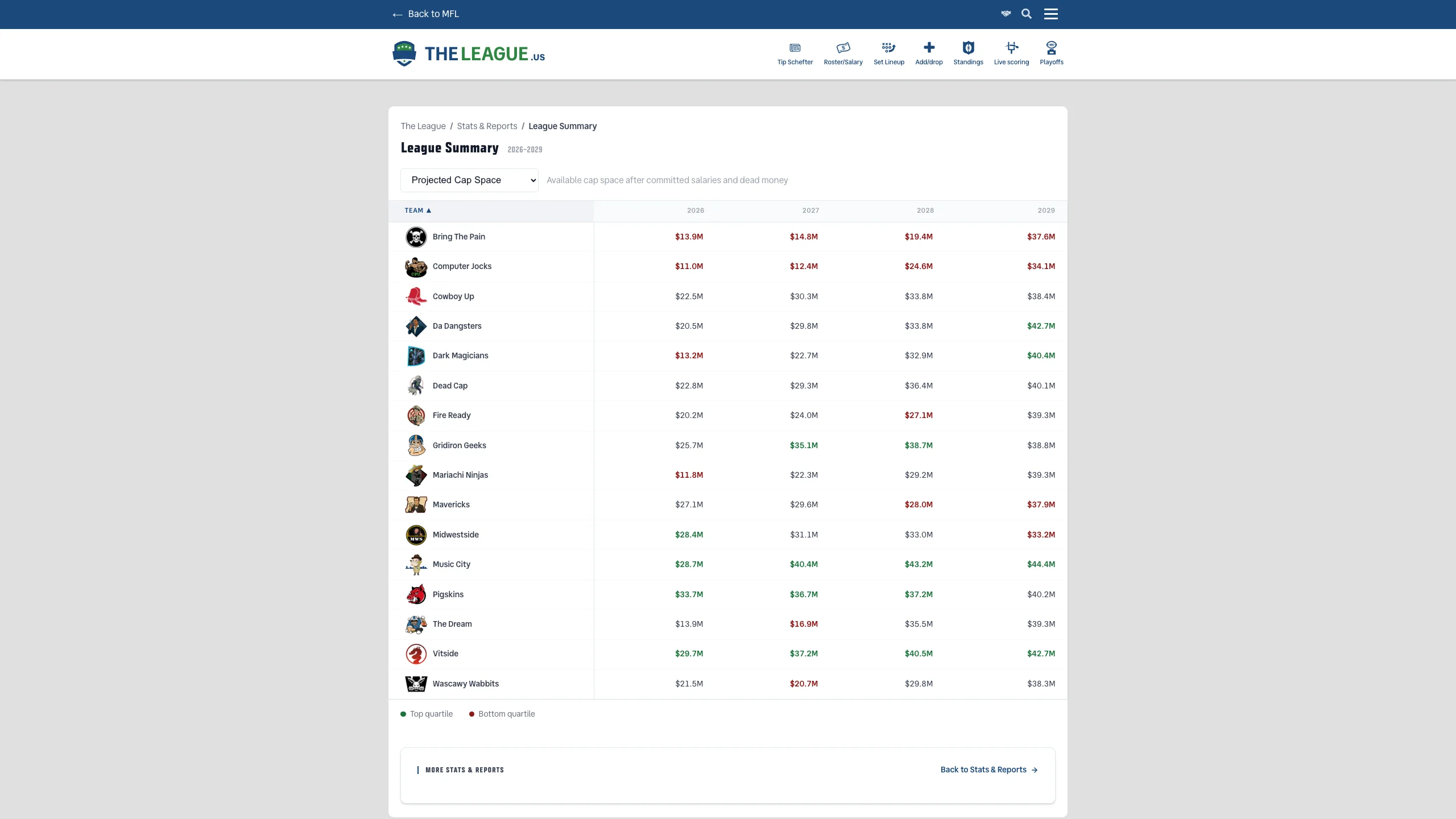Click Back to Stats & Reports link
The width and height of the screenshot is (1456, 819).
(989, 770)
